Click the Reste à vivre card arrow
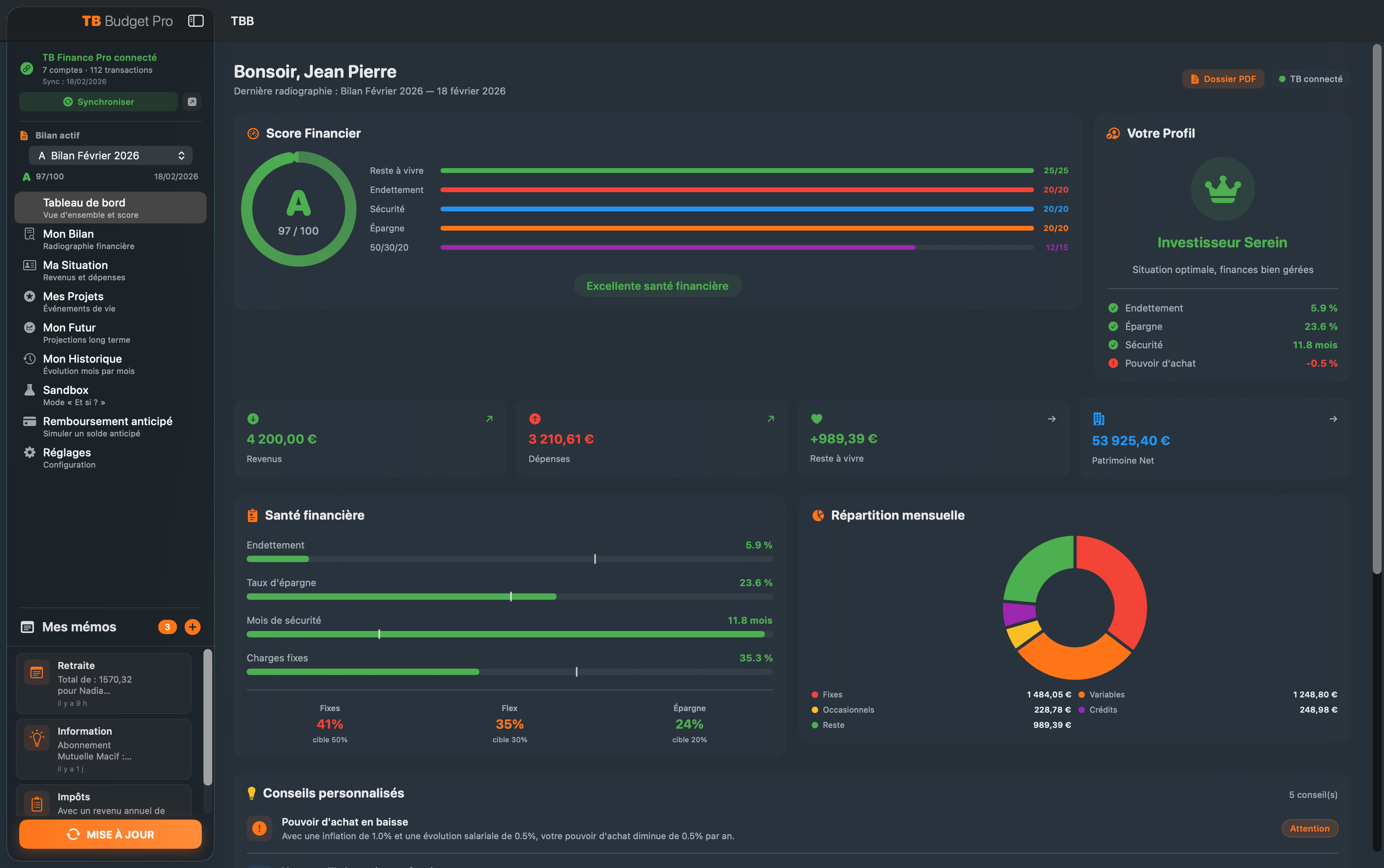This screenshot has width=1384, height=868. 1052,419
